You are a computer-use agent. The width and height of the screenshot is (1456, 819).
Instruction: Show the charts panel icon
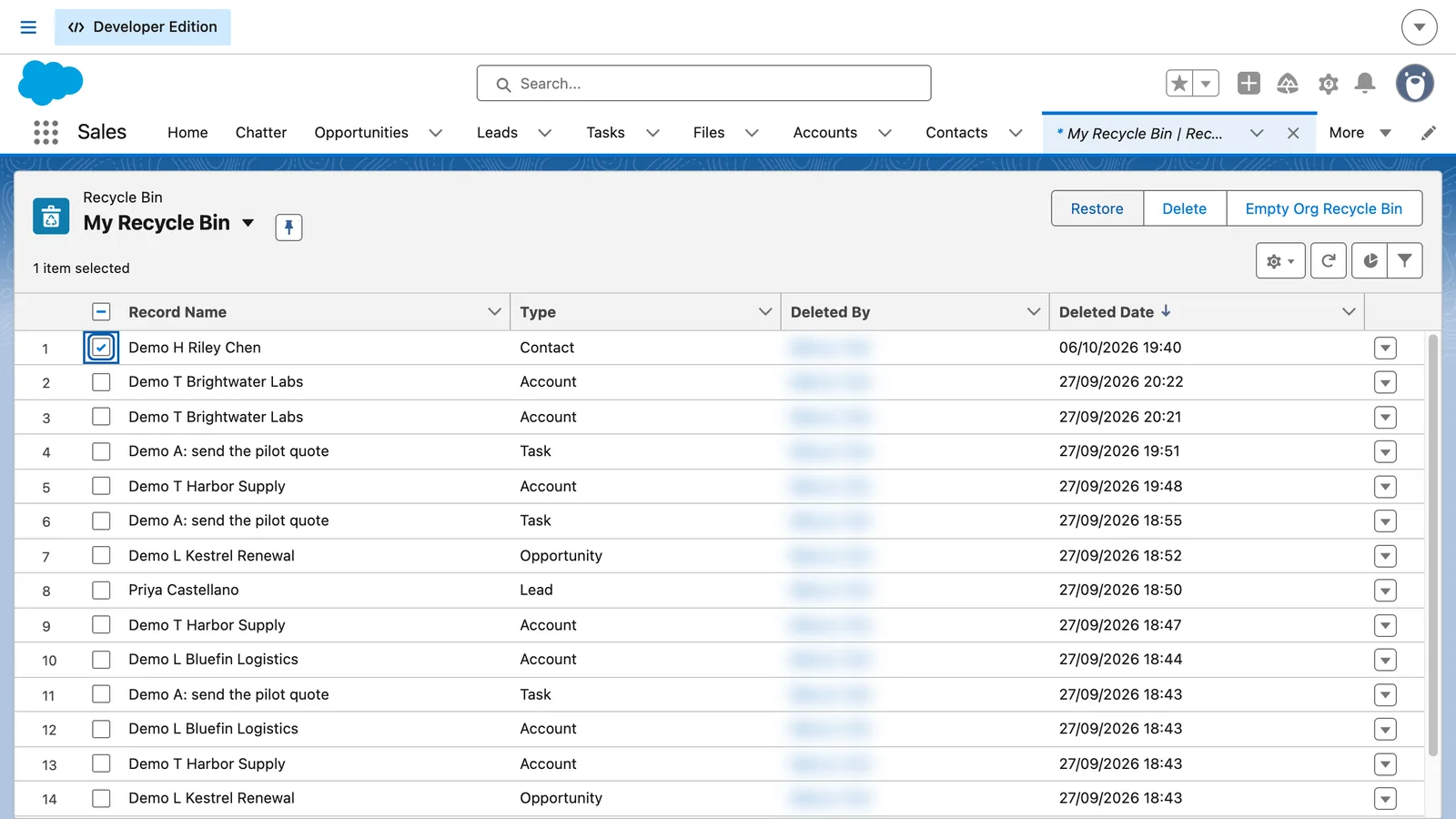tap(1370, 261)
